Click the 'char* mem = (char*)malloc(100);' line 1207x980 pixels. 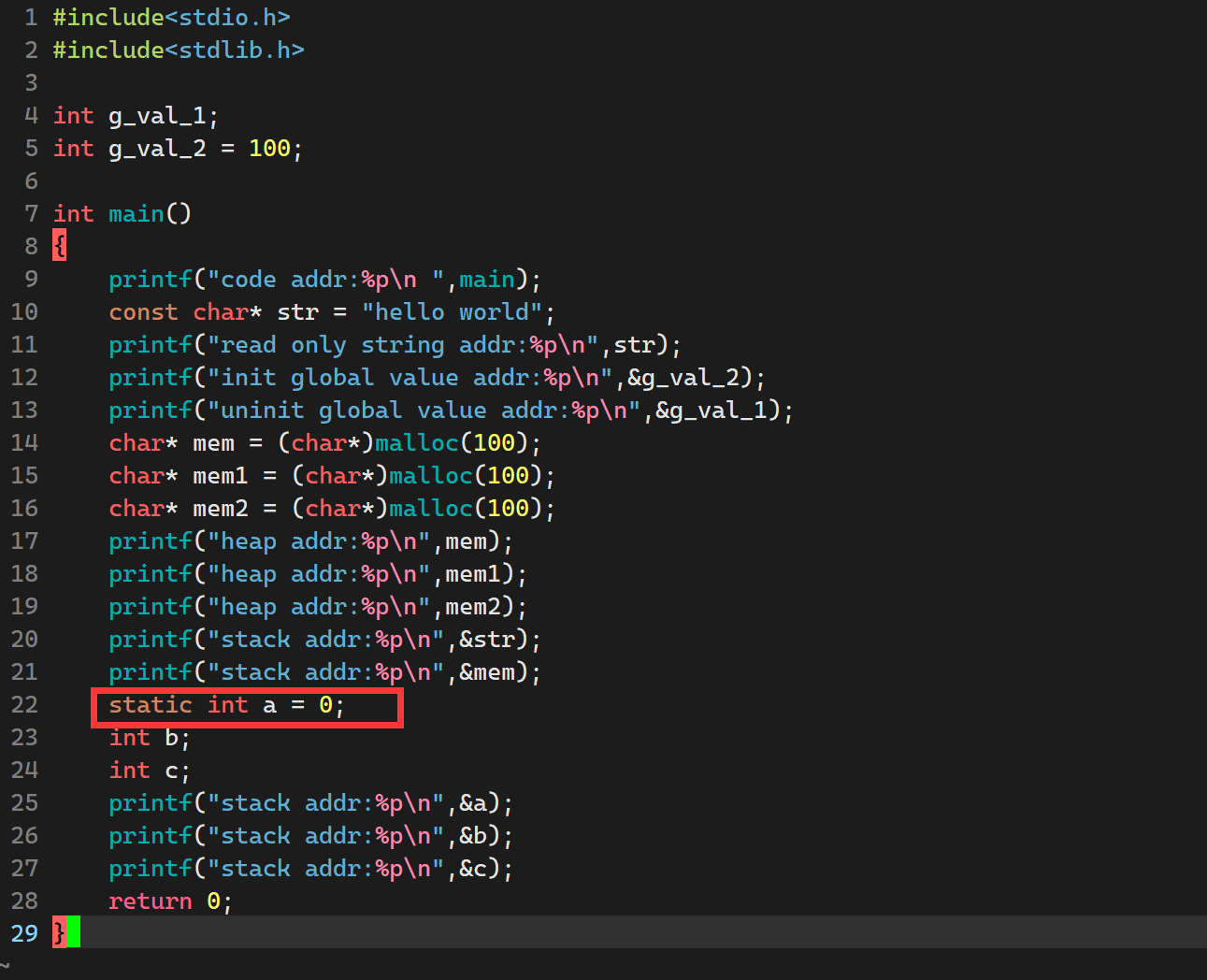coord(324,443)
